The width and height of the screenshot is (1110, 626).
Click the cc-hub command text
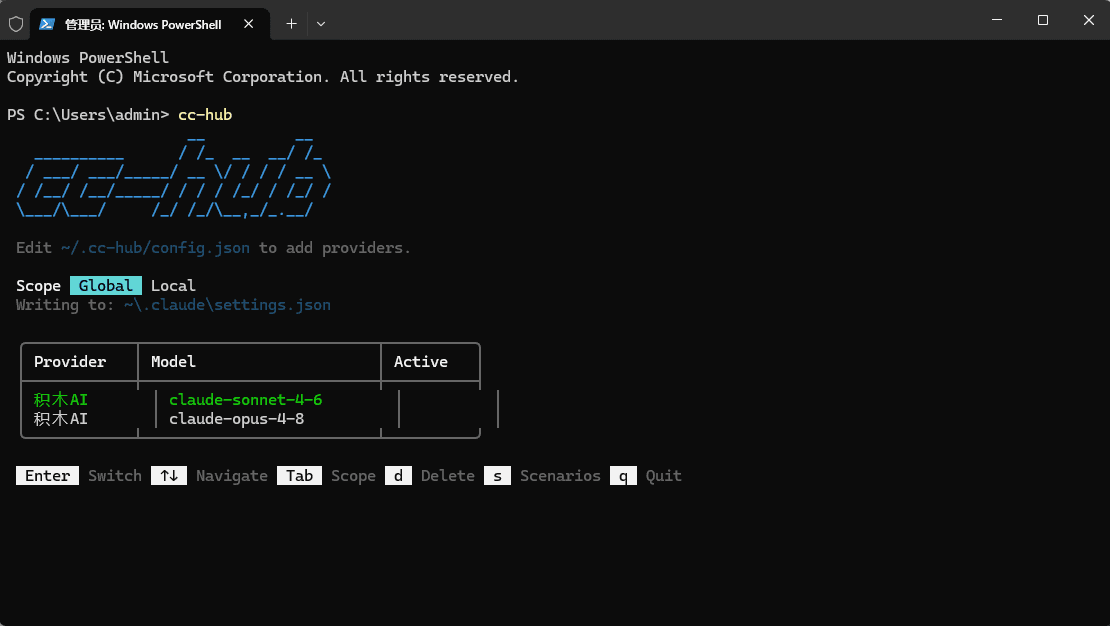205,115
